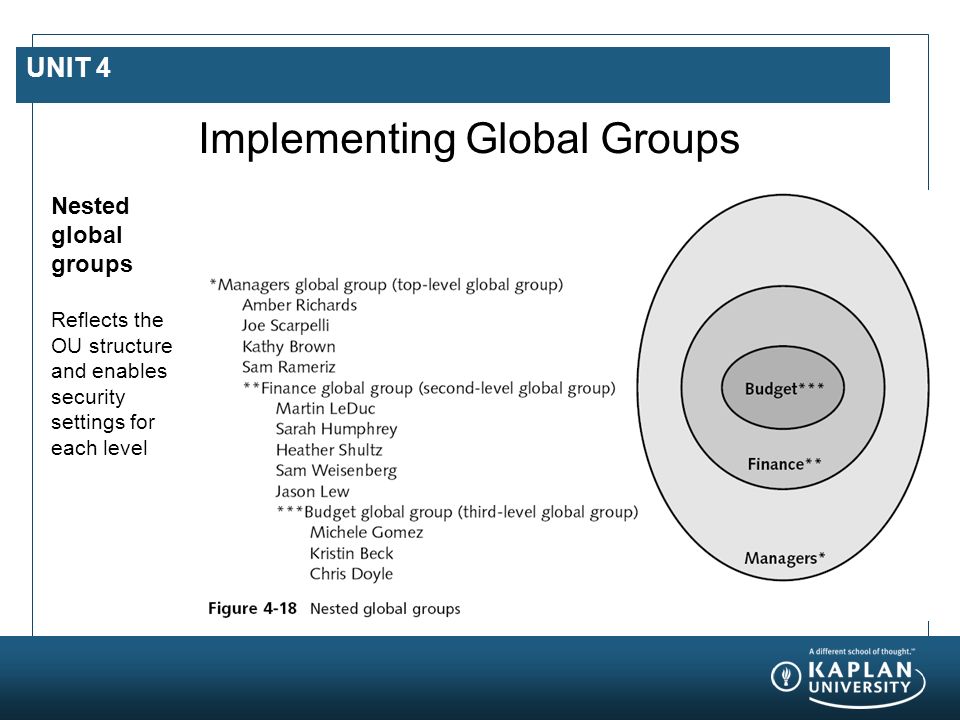Screen dimensions: 960x720
Task: Click the Managers* label in the outer ellipse
Action: coord(785,558)
